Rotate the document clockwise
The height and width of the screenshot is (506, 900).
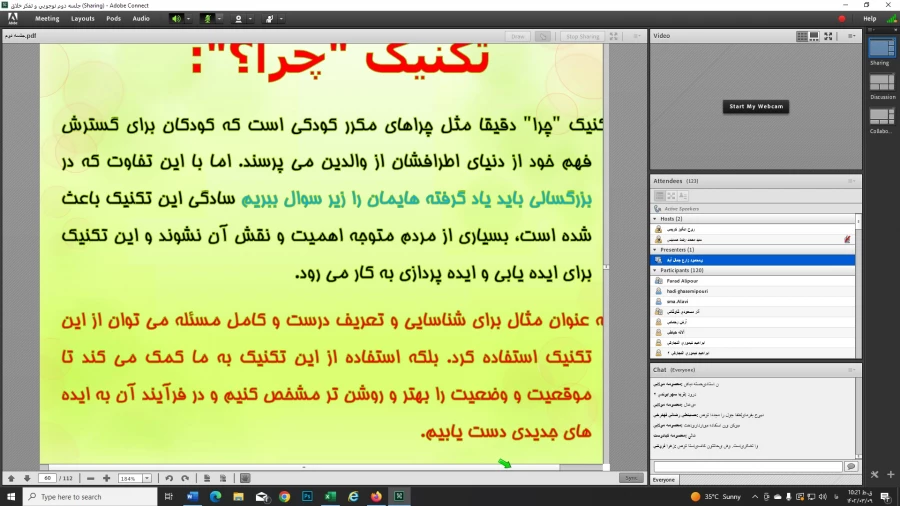[184, 478]
